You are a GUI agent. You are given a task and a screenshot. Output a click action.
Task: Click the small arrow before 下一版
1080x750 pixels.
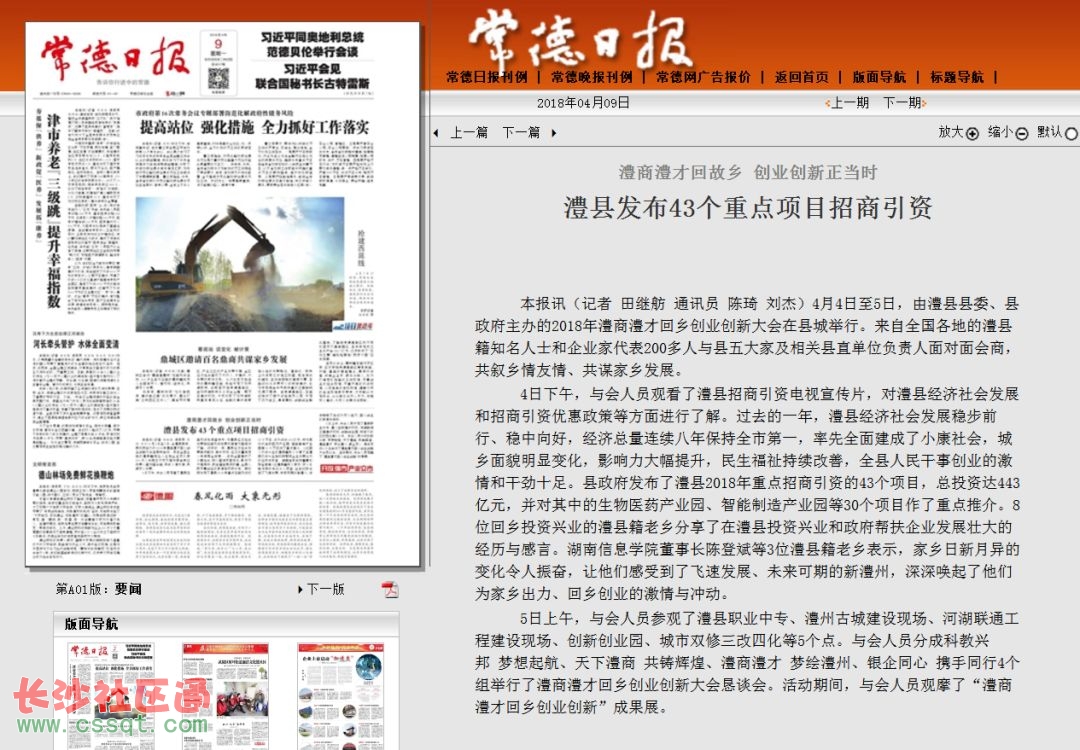click(x=300, y=590)
